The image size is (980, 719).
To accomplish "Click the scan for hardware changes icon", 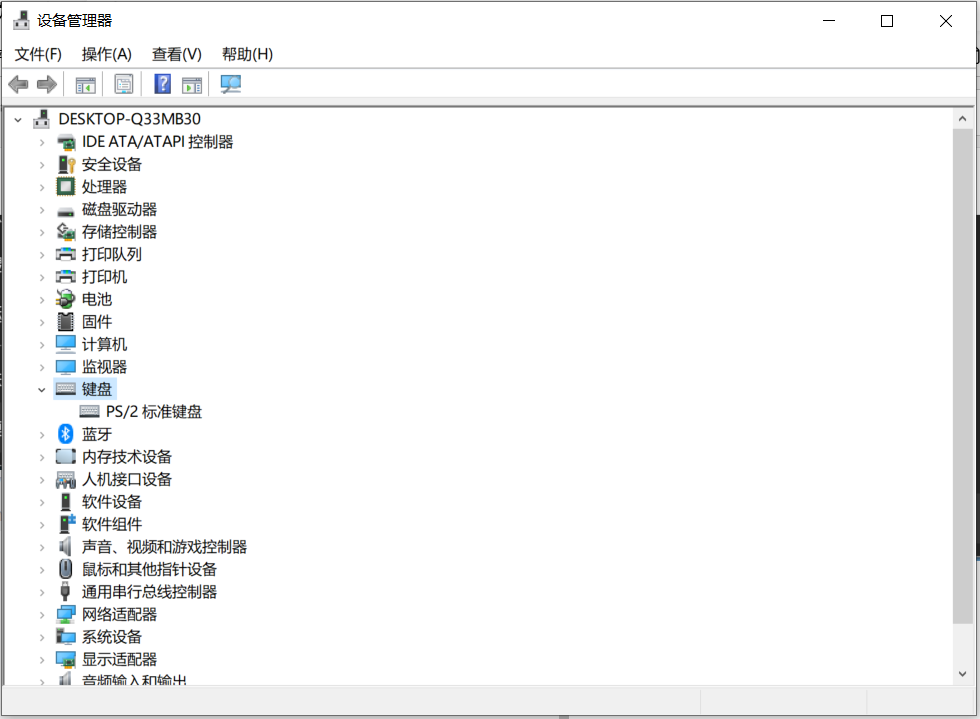I will [231, 83].
